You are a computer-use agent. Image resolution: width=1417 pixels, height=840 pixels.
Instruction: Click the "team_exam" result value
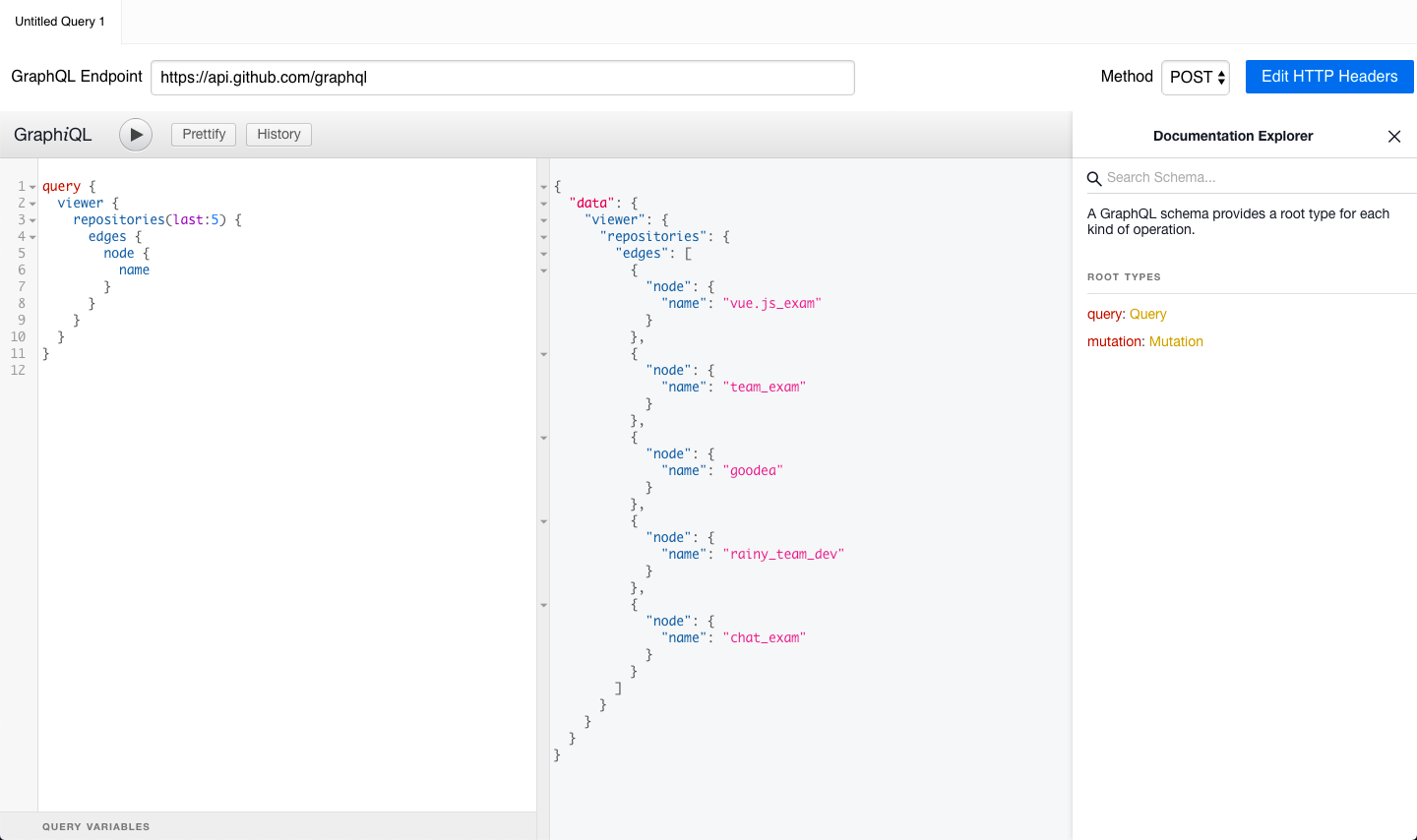click(765, 388)
